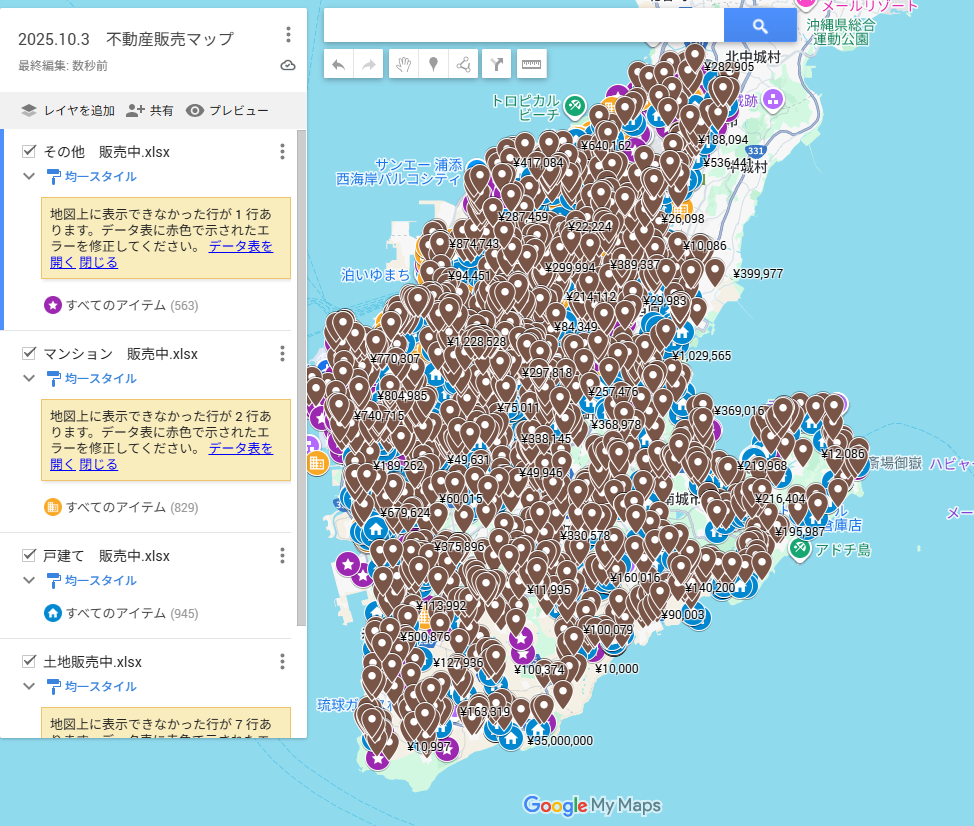974x826 pixels.
Task: Click the undo arrow tool
Action: tap(339, 65)
